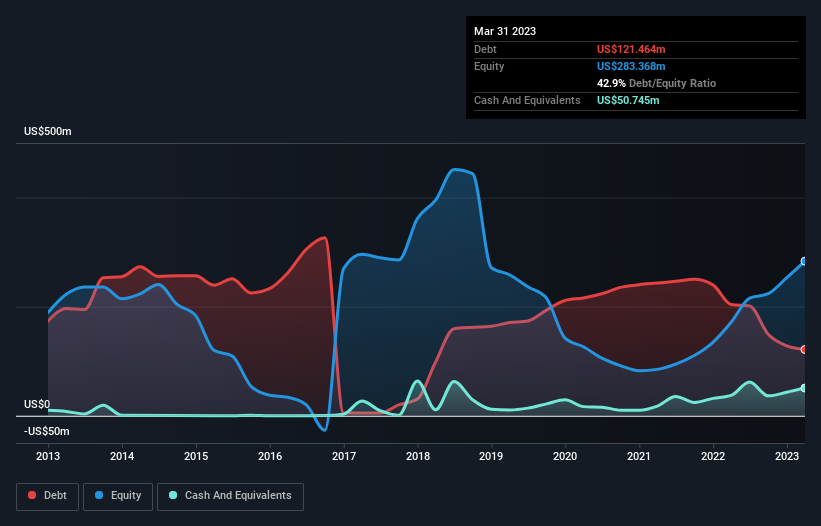This screenshot has height=526, width=821.
Task: Click the 2023 x-axis label
Action: coord(787,456)
